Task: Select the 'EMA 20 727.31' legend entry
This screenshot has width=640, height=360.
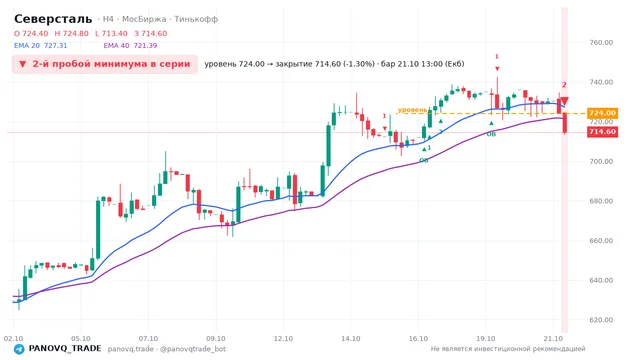Action: [x=40, y=45]
